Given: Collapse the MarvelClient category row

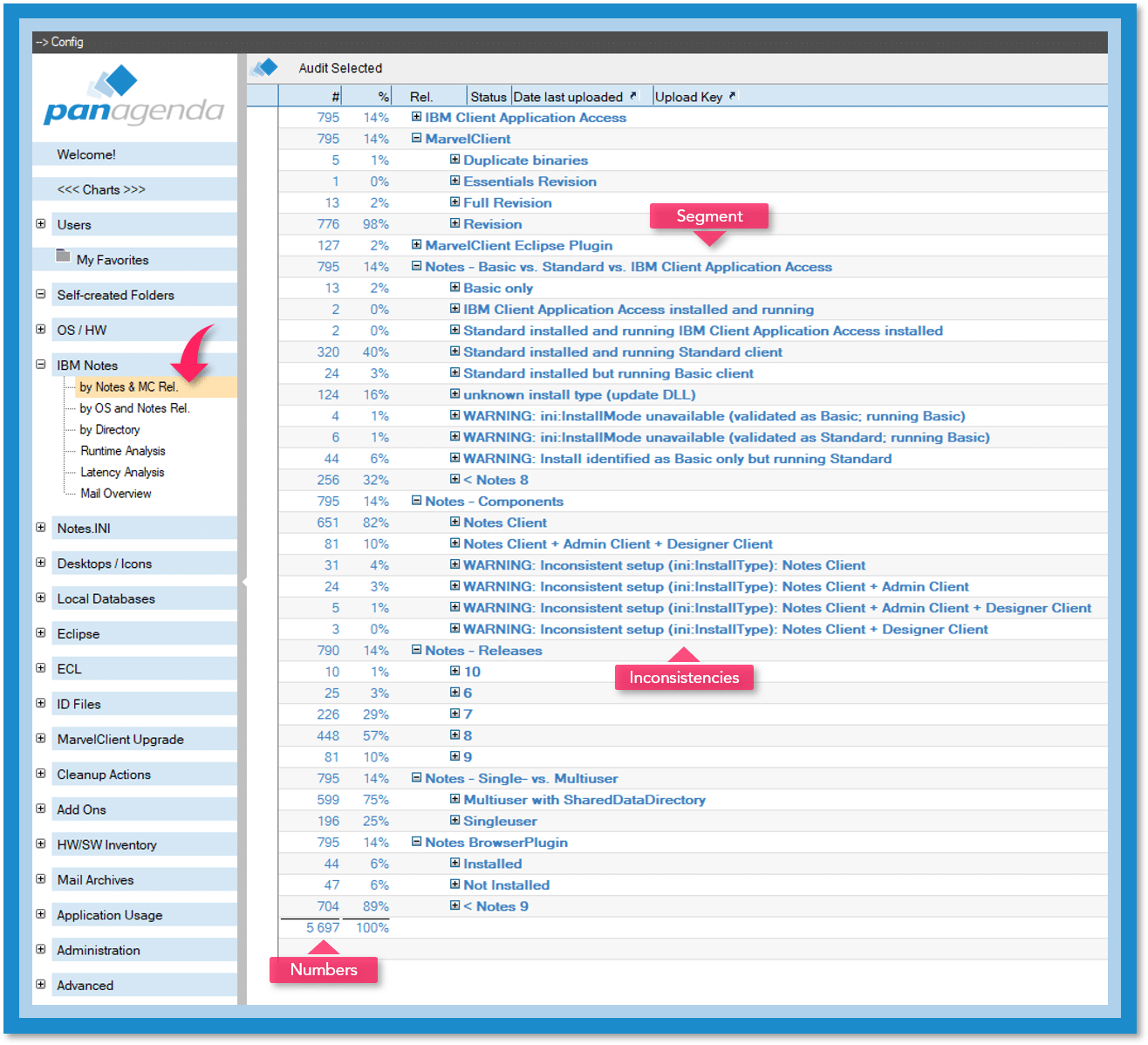Looking at the screenshot, I should coord(416,139).
